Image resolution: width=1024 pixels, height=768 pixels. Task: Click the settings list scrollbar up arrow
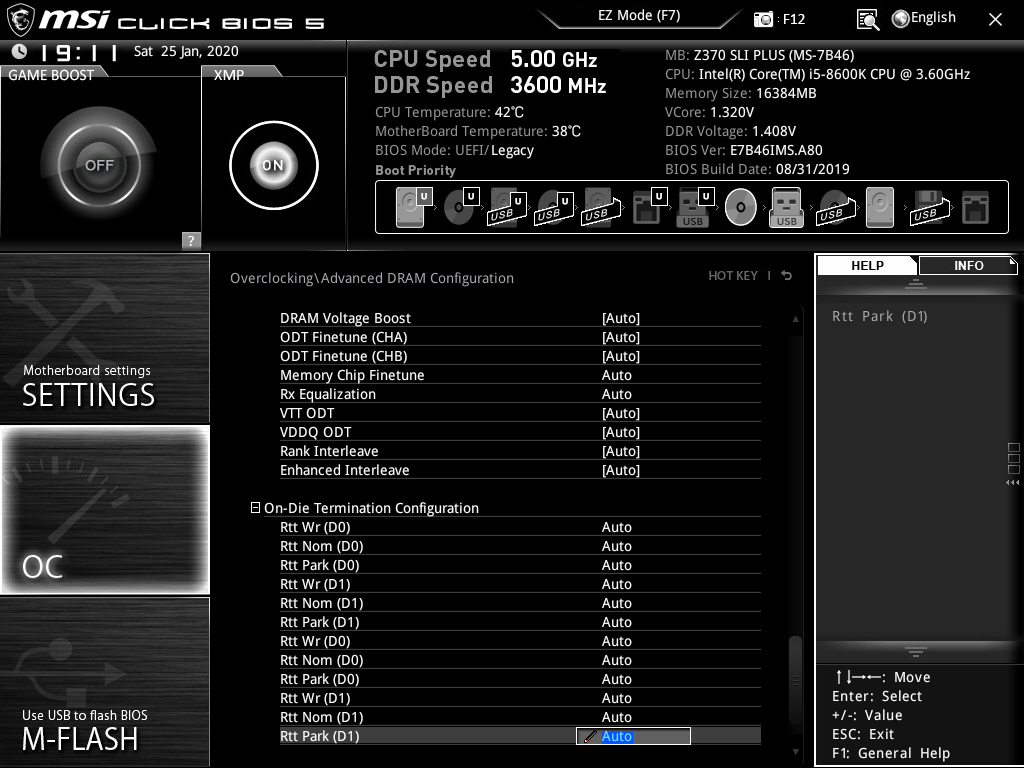[795, 319]
